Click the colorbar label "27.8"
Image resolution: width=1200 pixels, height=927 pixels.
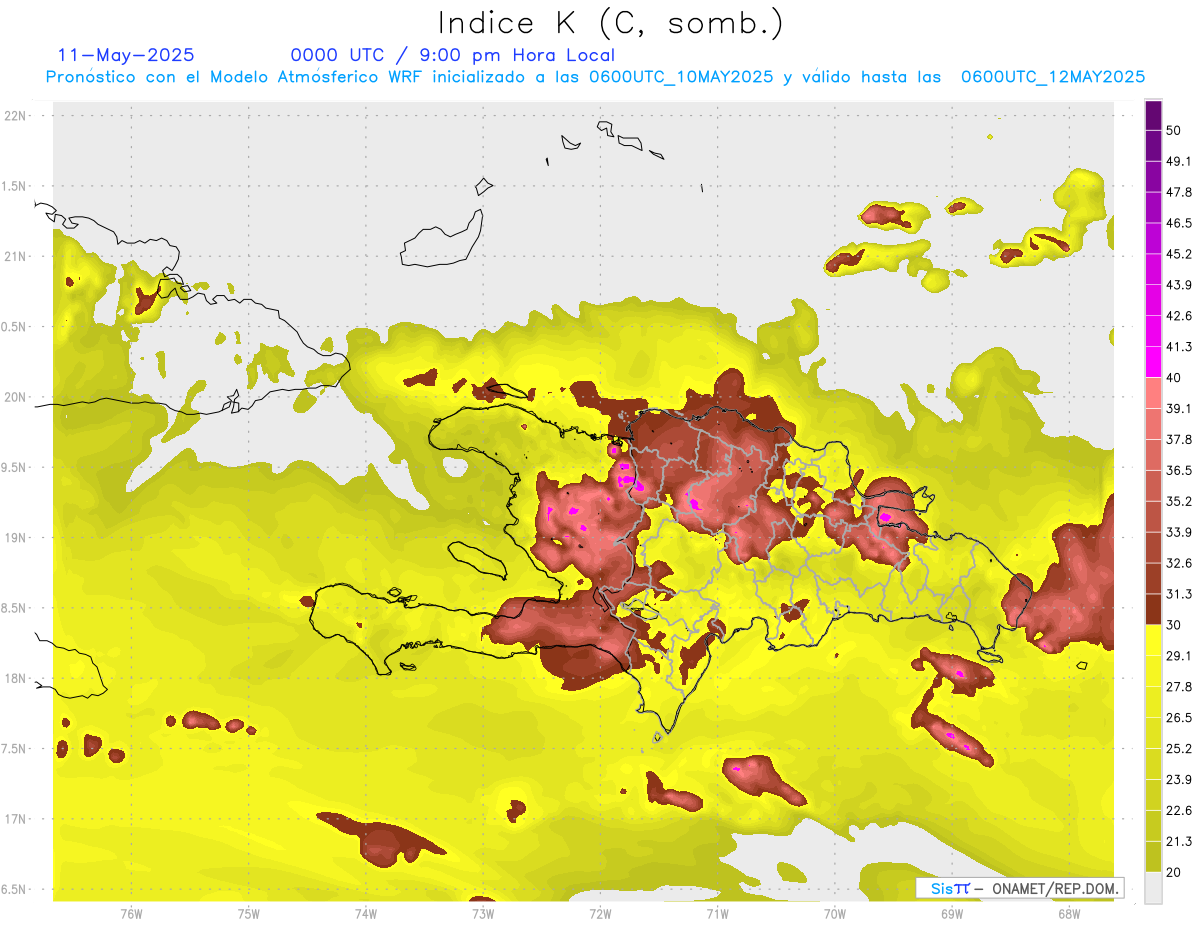1178,687
